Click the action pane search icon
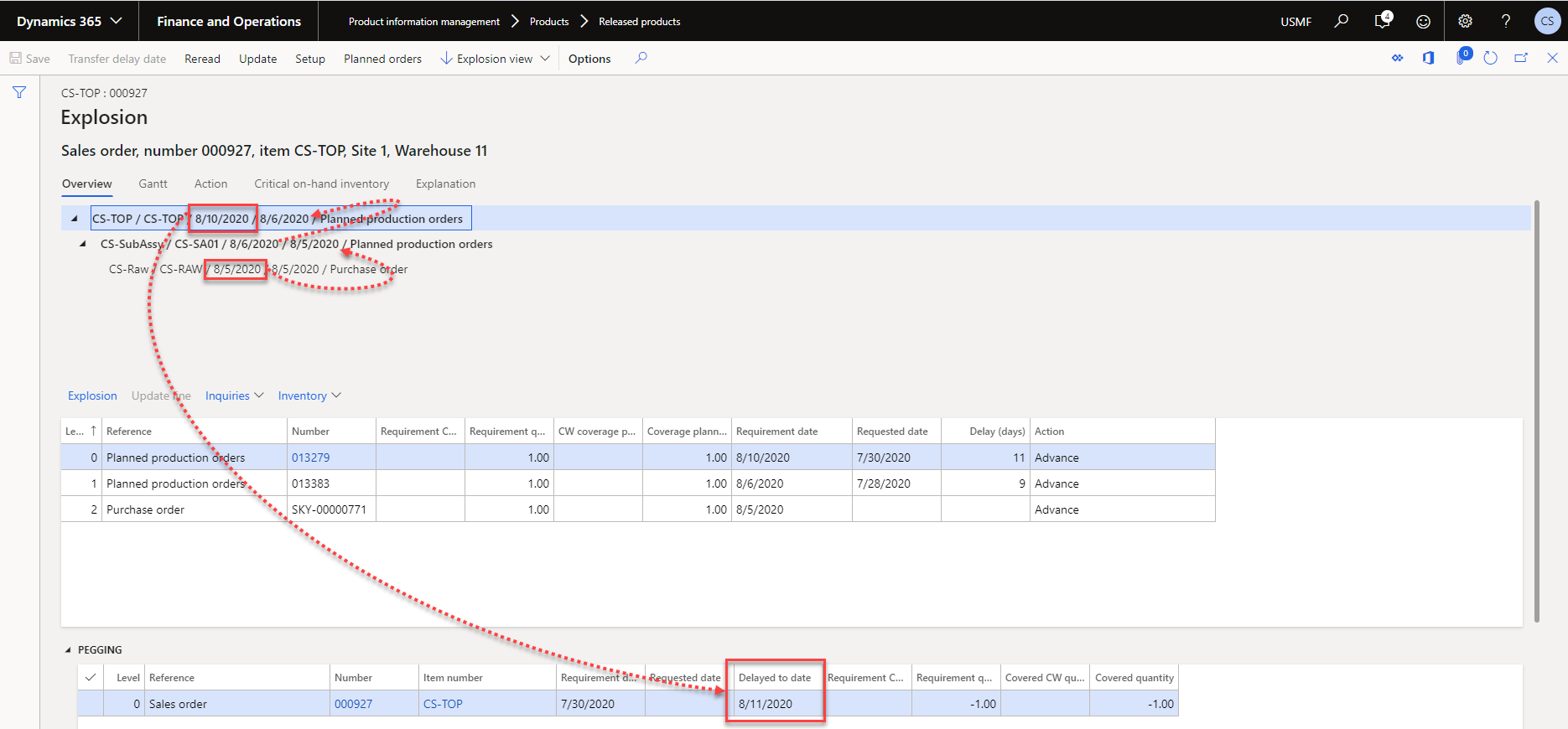Screen dimensions: 1568x729 coord(641,59)
